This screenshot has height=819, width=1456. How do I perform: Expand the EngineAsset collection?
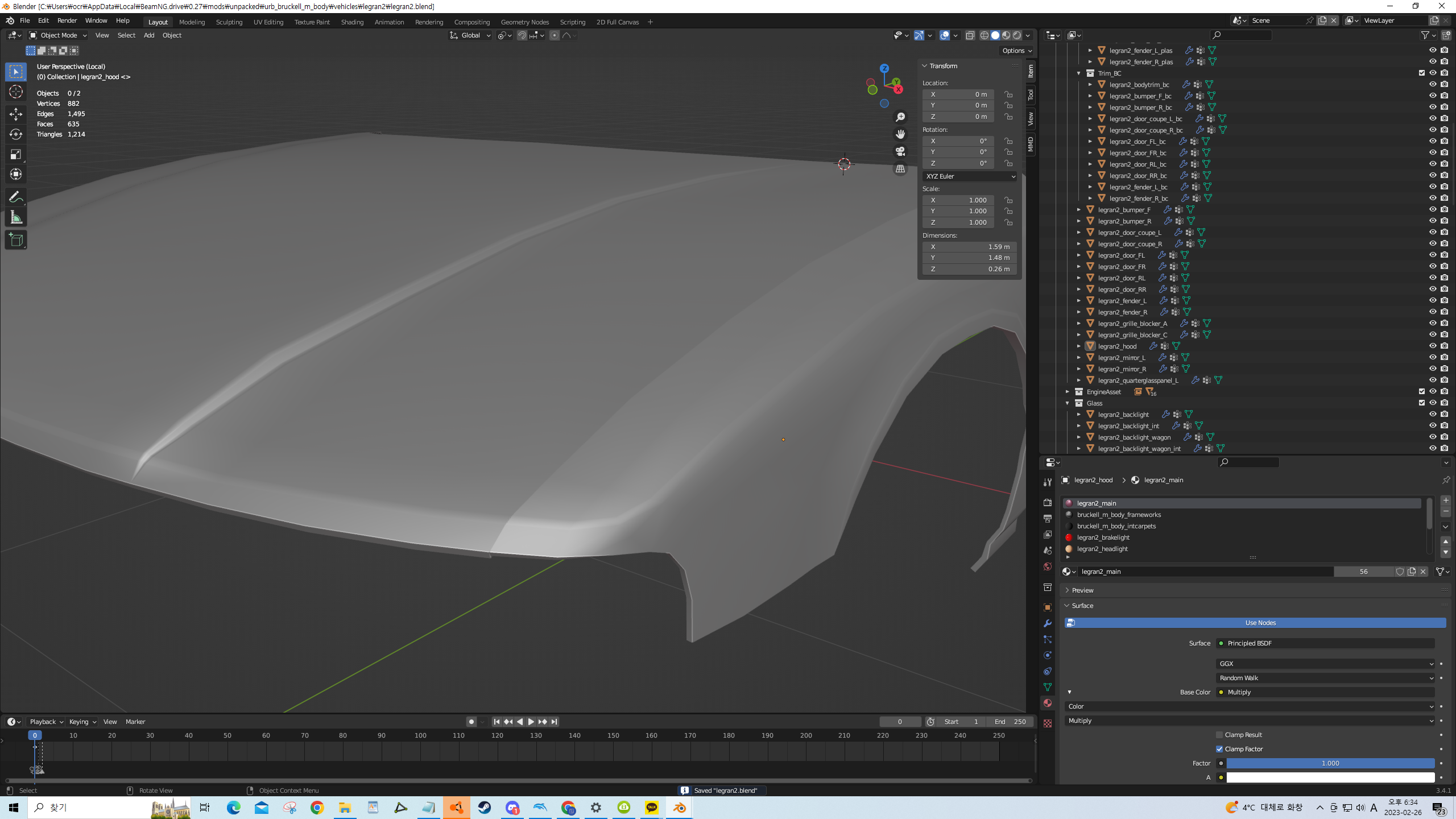(x=1068, y=392)
